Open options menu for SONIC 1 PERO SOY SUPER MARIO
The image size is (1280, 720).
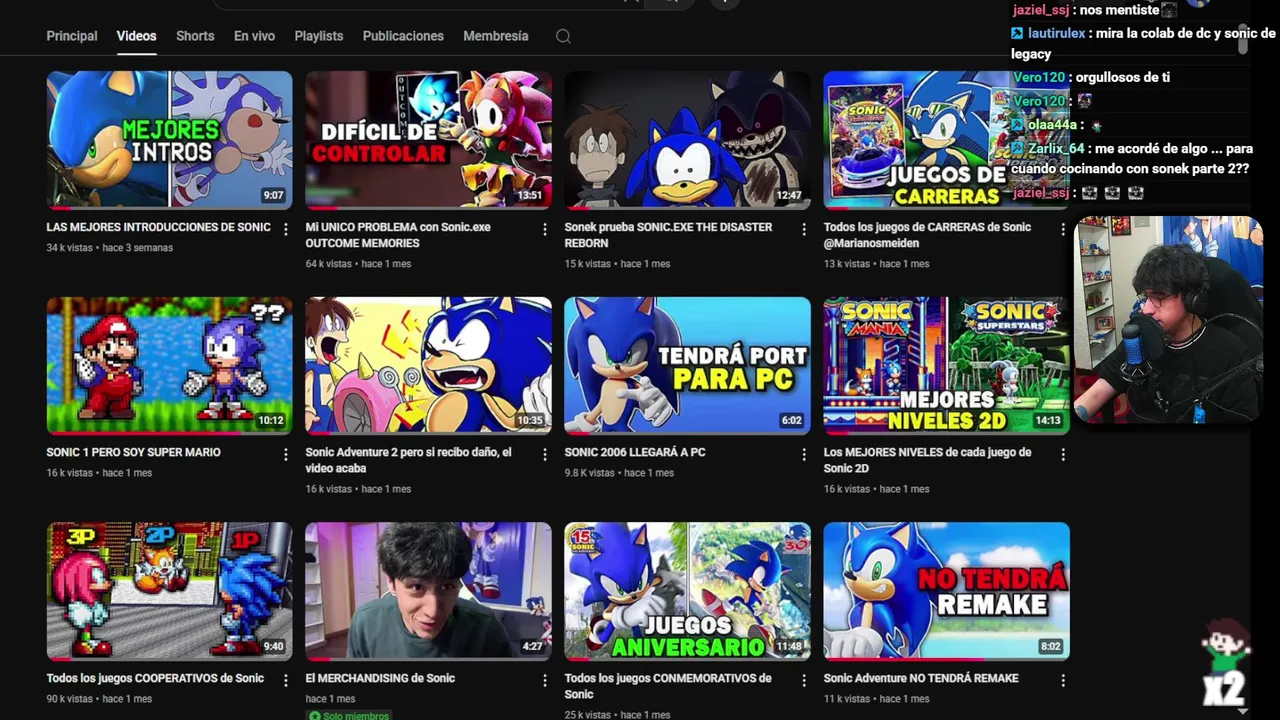[286, 454]
